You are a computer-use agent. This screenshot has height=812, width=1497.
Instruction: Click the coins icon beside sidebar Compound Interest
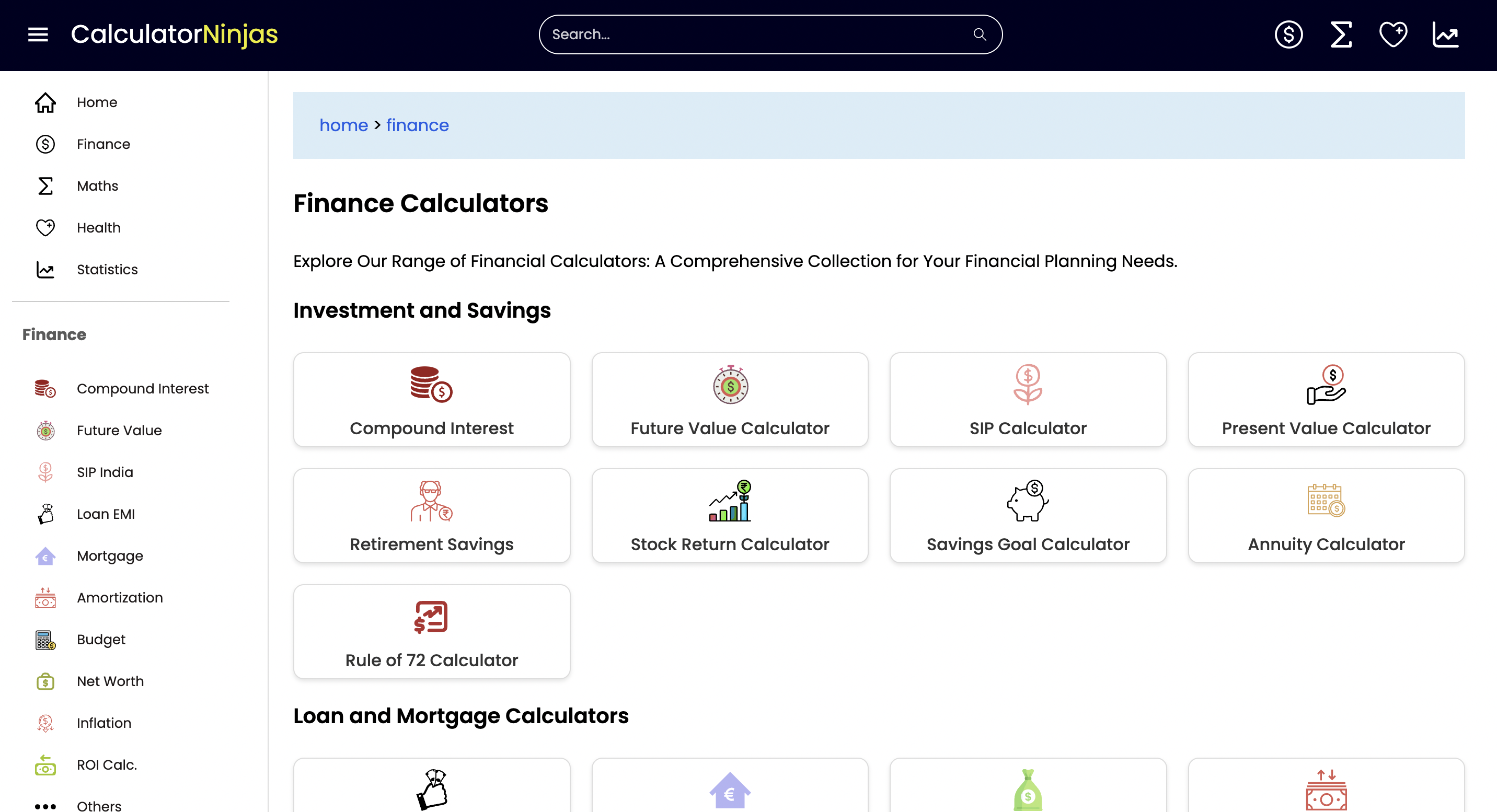click(x=45, y=389)
